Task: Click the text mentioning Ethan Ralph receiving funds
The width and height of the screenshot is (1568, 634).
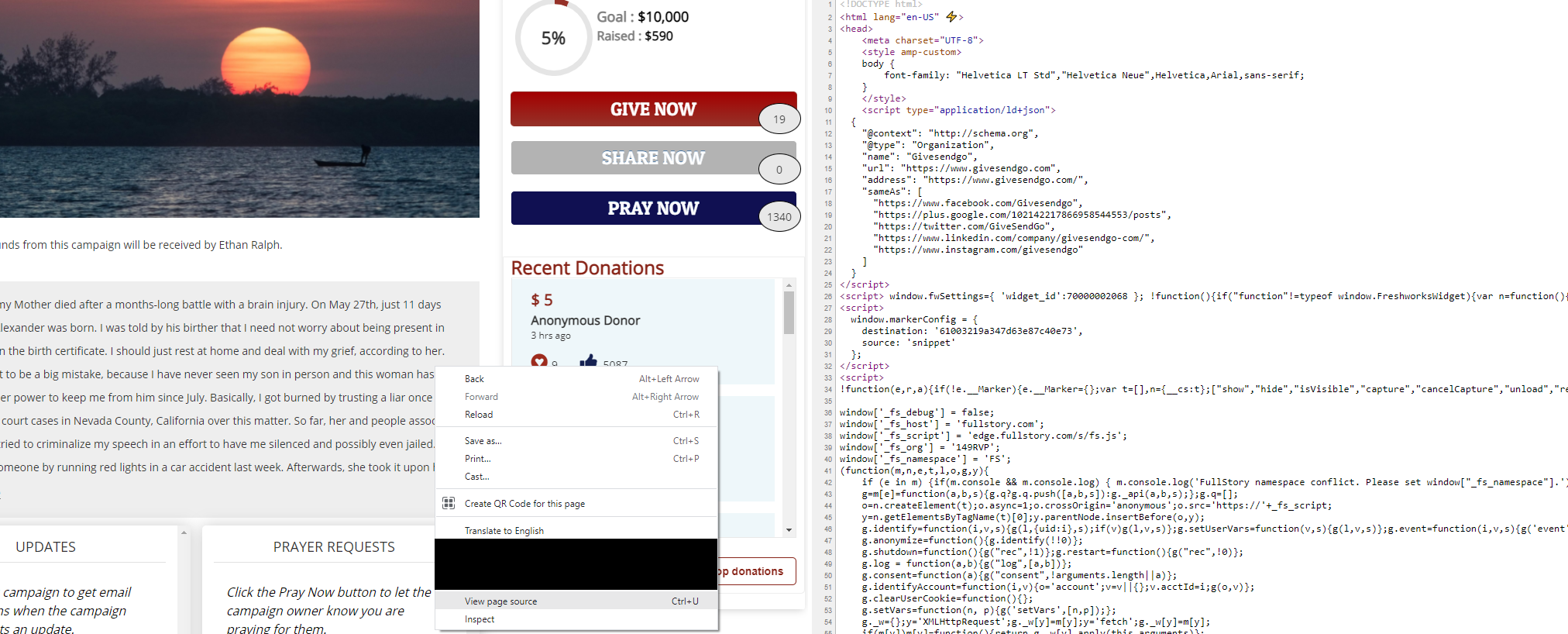Action: [141, 245]
